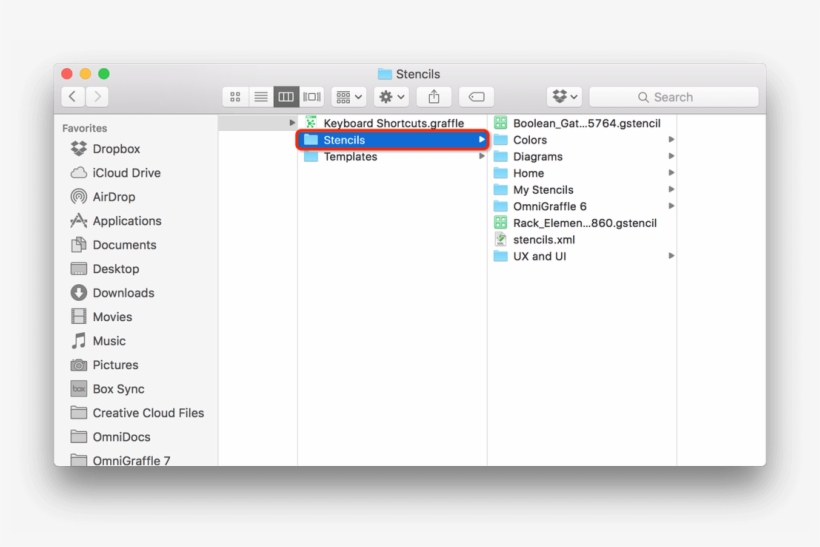Expand the OmniGraffle 6 folder arrow

671,206
